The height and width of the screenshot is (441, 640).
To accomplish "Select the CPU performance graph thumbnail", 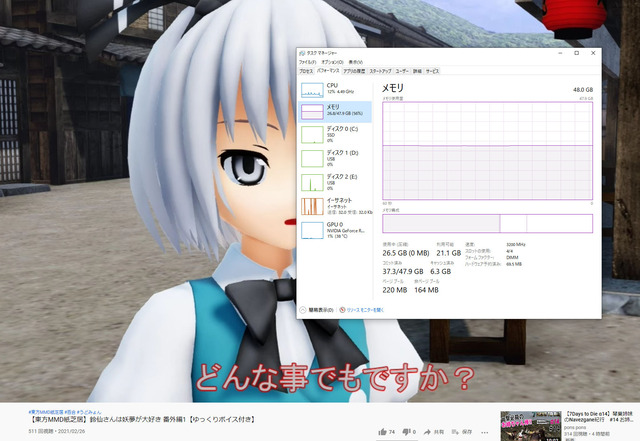I will (x=312, y=90).
